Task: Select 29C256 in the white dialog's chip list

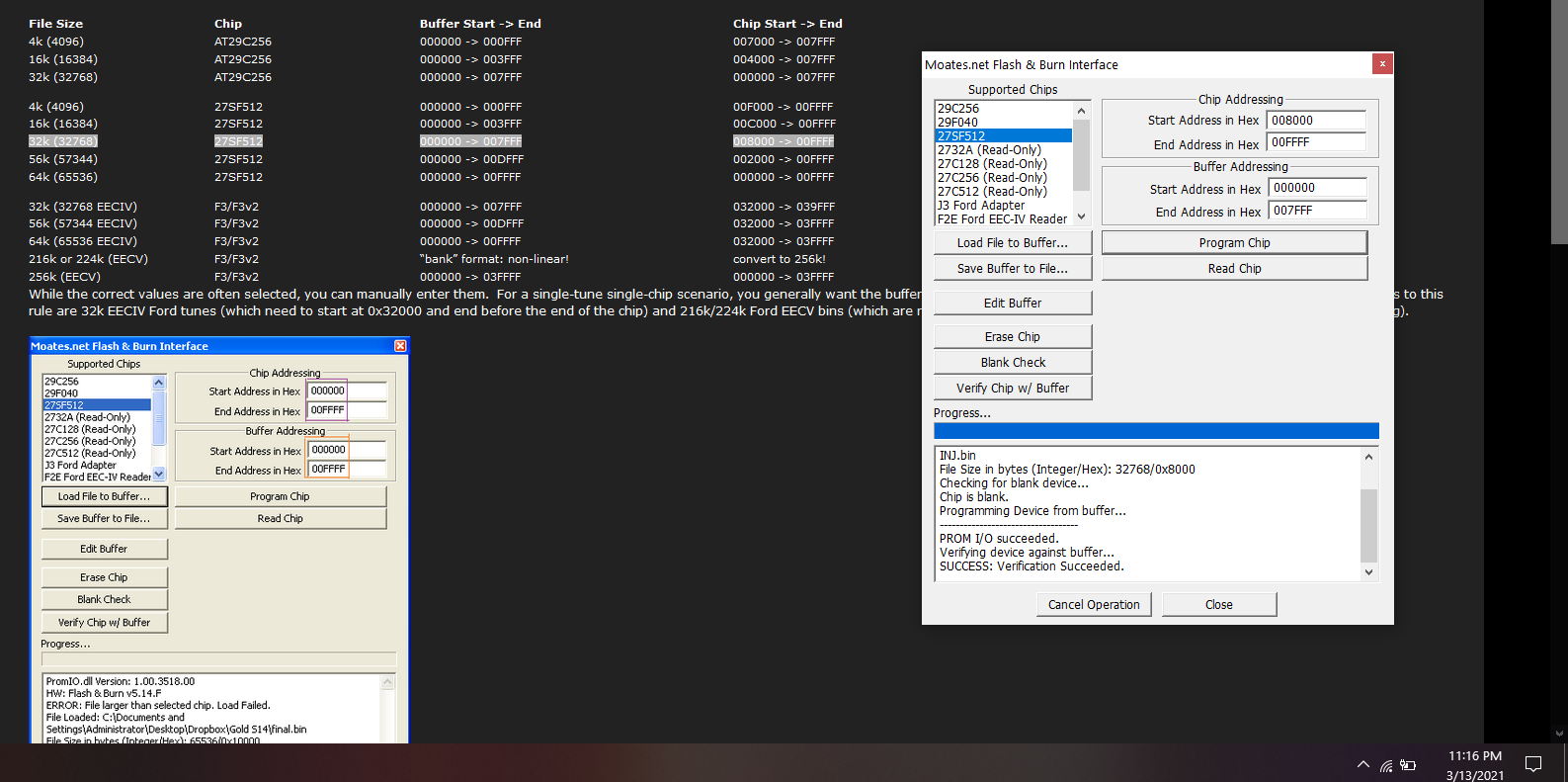Action: (1003, 109)
